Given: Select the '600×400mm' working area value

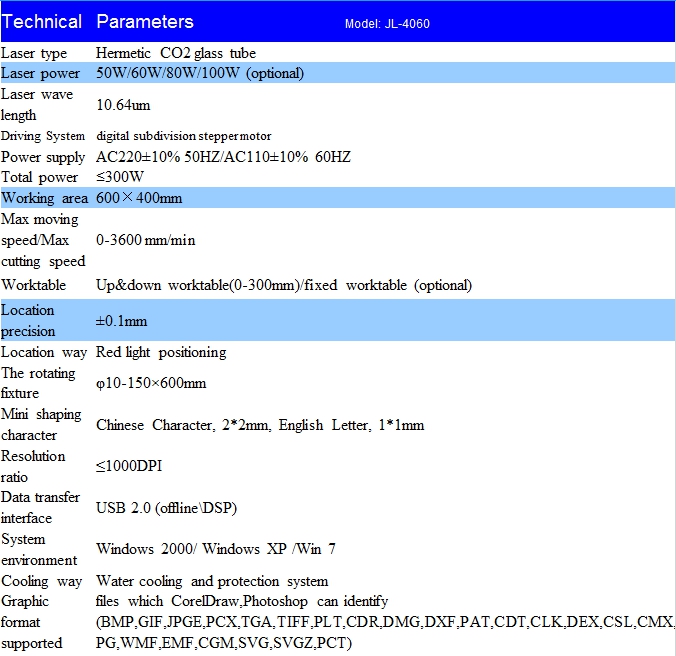Looking at the screenshot, I should 139,198.
